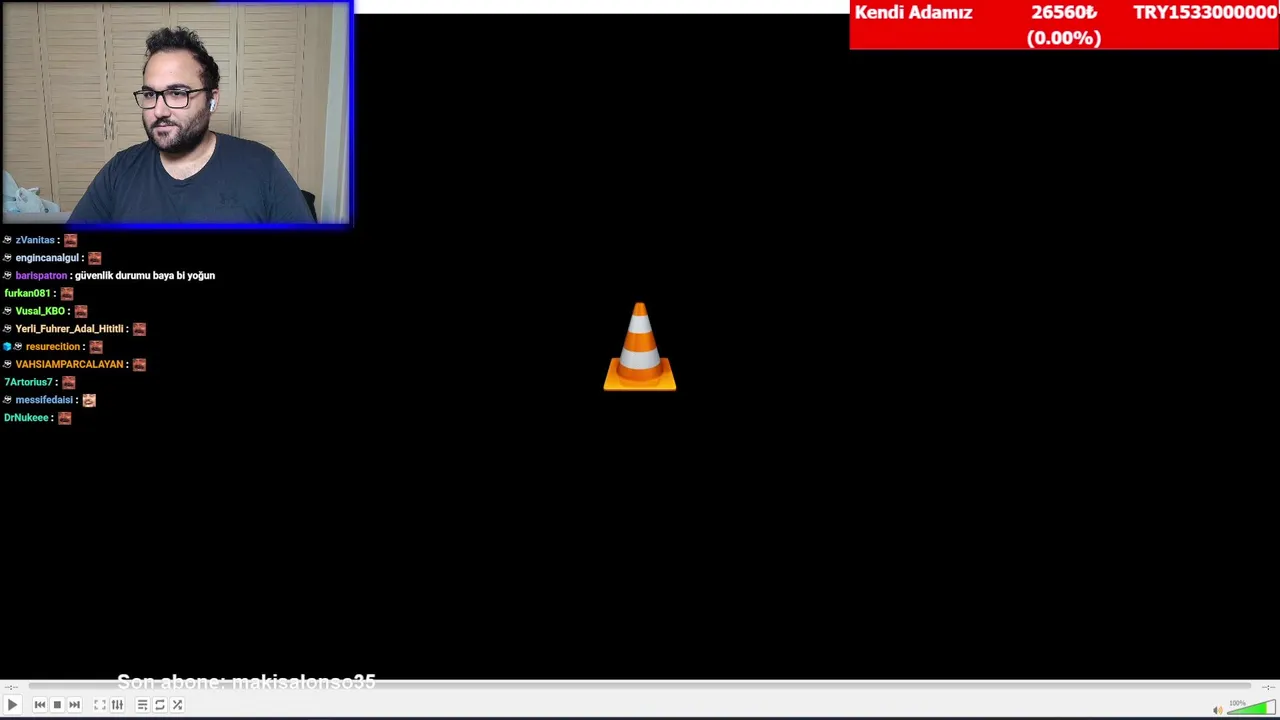1280x720 pixels.
Task: Click chat username VAHSIAMPARCALAYAN
Action: (x=69, y=365)
